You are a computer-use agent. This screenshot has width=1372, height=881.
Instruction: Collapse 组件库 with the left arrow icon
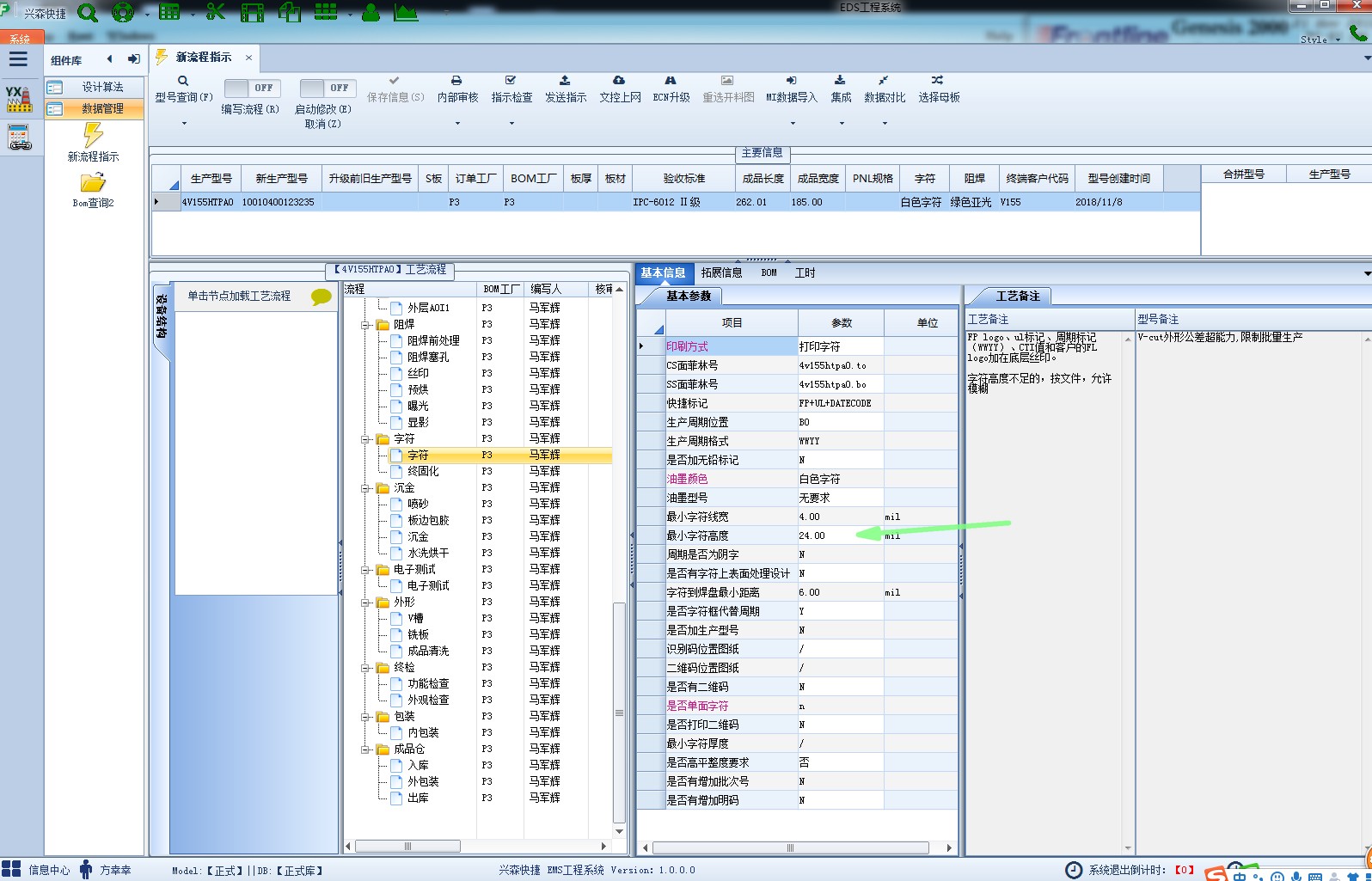[109, 59]
